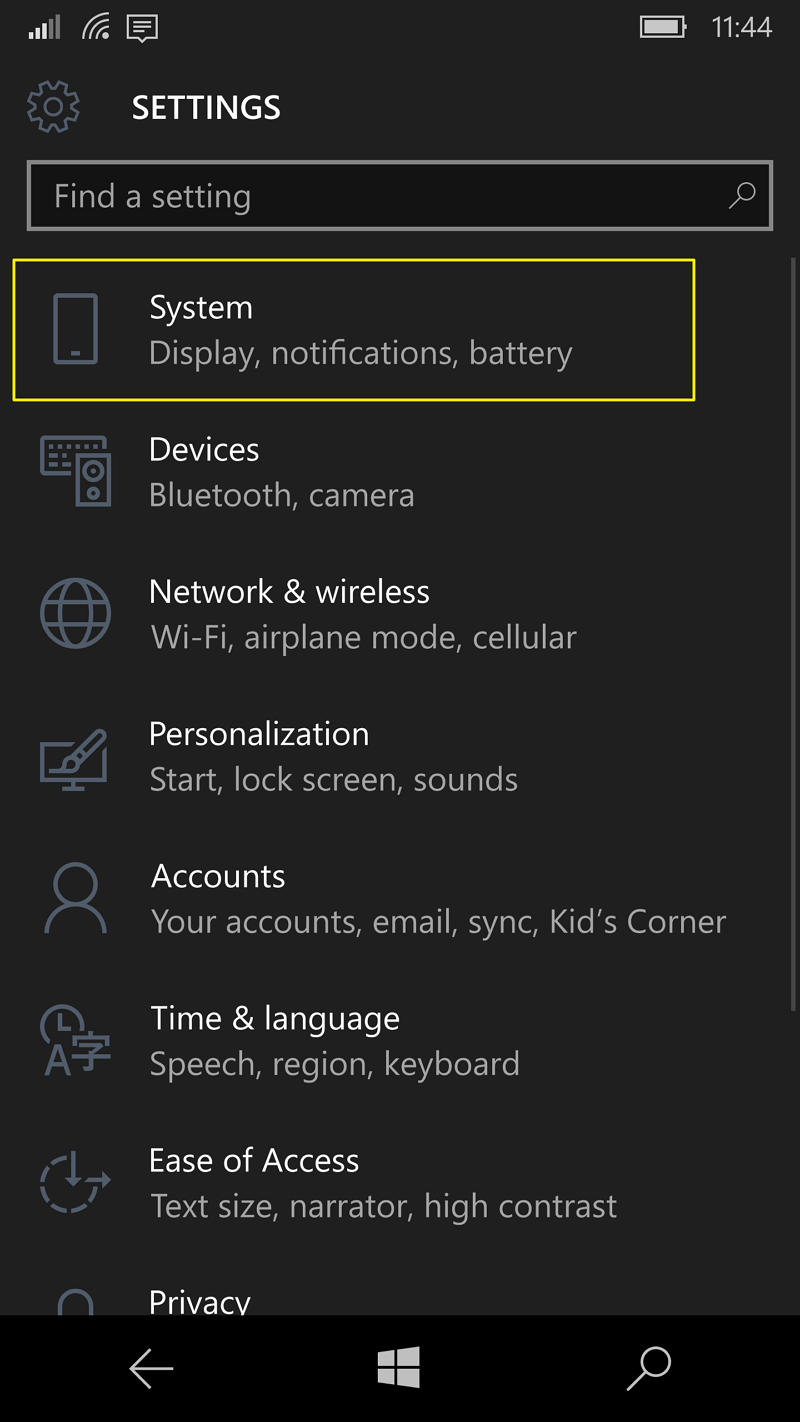
Task: Click the Devices keyboard-speaker icon
Action: (x=75, y=472)
